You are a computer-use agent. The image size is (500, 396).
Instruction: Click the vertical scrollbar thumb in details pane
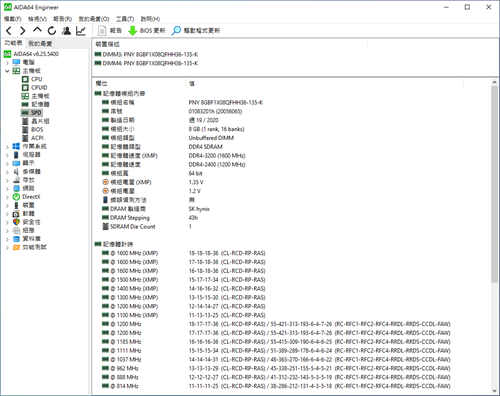(494, 185)
